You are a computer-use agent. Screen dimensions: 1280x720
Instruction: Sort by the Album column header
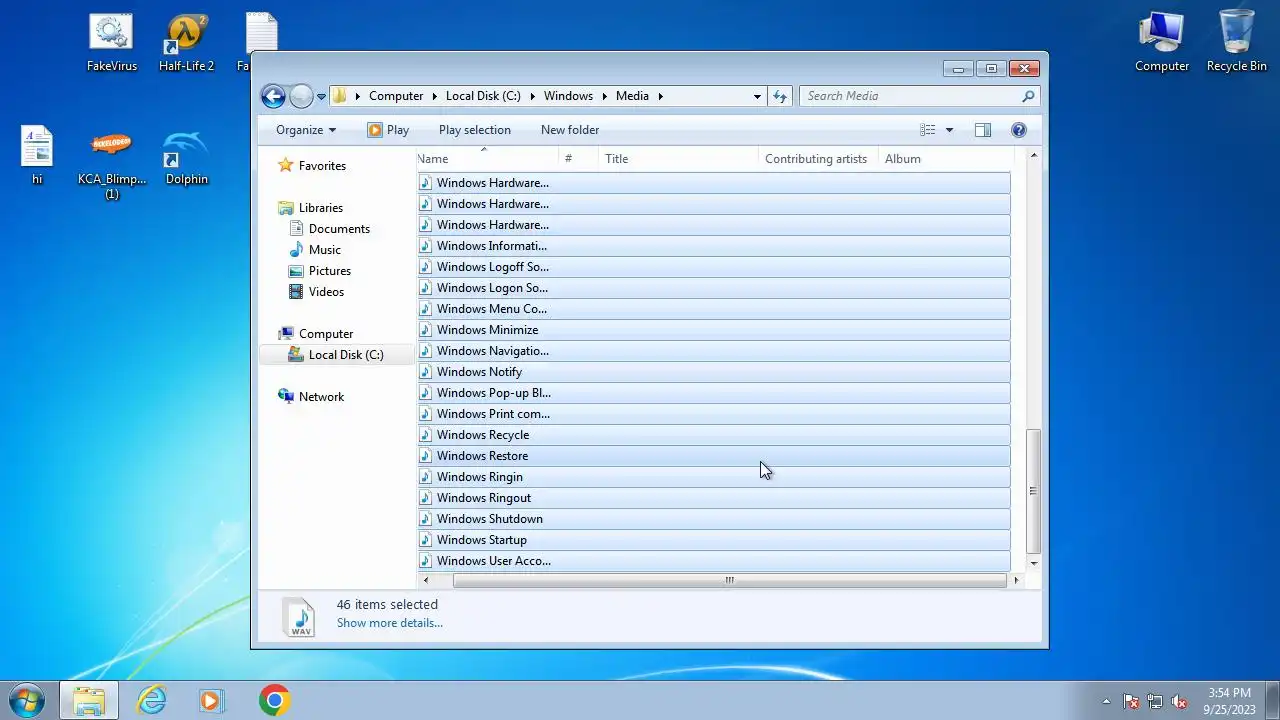946,159
